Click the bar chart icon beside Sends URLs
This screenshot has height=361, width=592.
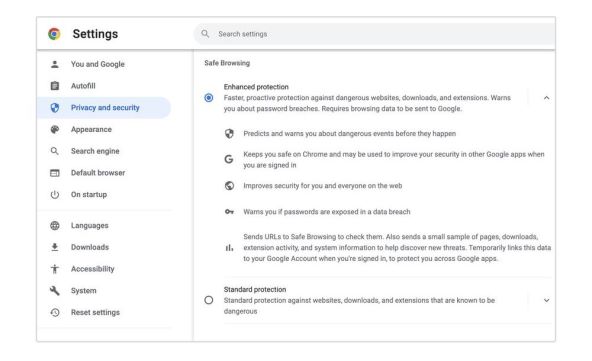pos(229,248)
